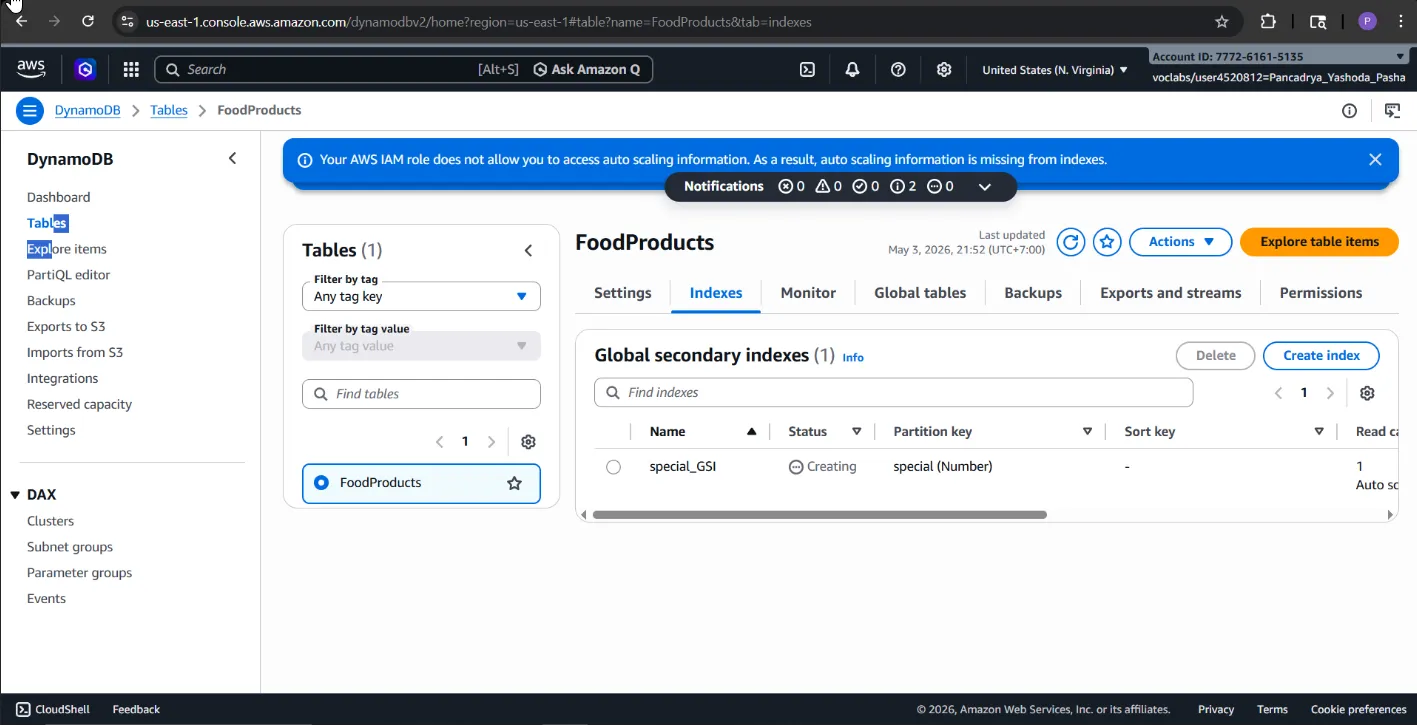Image resolution: width=1417 pixels, height=725 pixels.
Task: Collapse the Tables panel chevron
Action: pos(529,250)
